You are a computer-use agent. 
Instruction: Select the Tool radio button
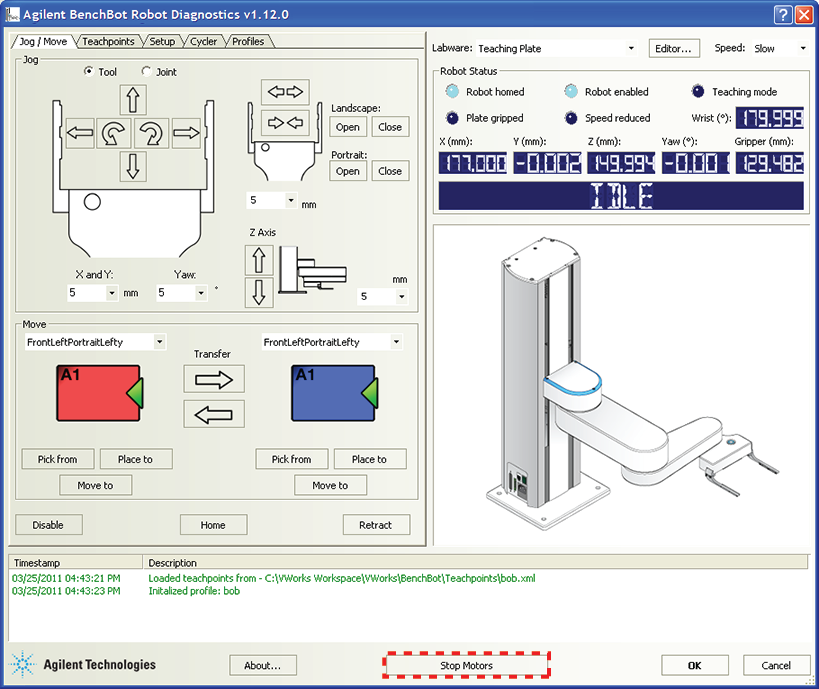pyautogui.click(x=89, y=72)
